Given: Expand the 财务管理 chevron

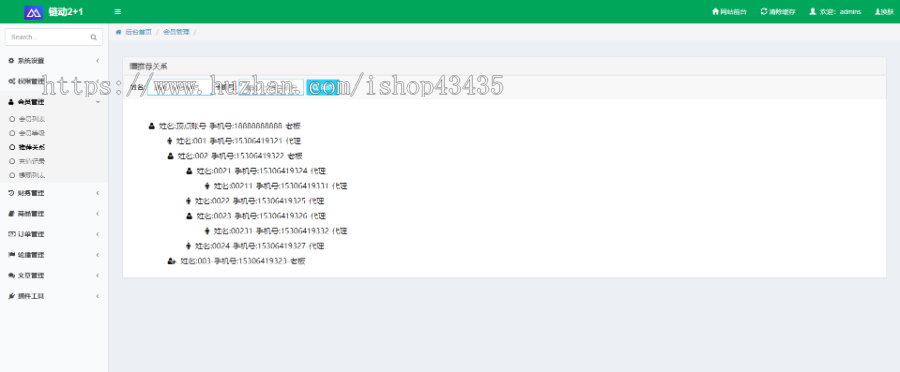Looking at the screenshot, I should tap(98, 193).
